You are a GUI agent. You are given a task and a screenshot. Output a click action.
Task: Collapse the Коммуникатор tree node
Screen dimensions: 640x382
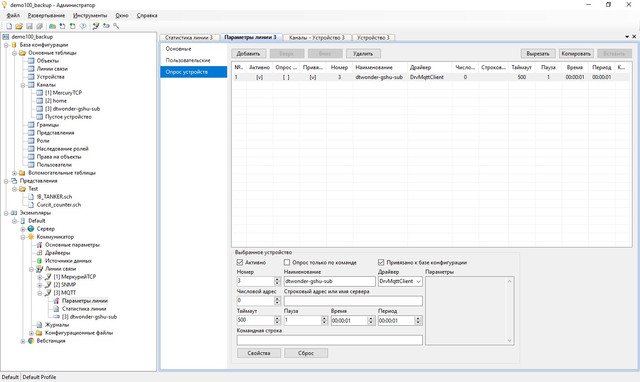(23, 237)
